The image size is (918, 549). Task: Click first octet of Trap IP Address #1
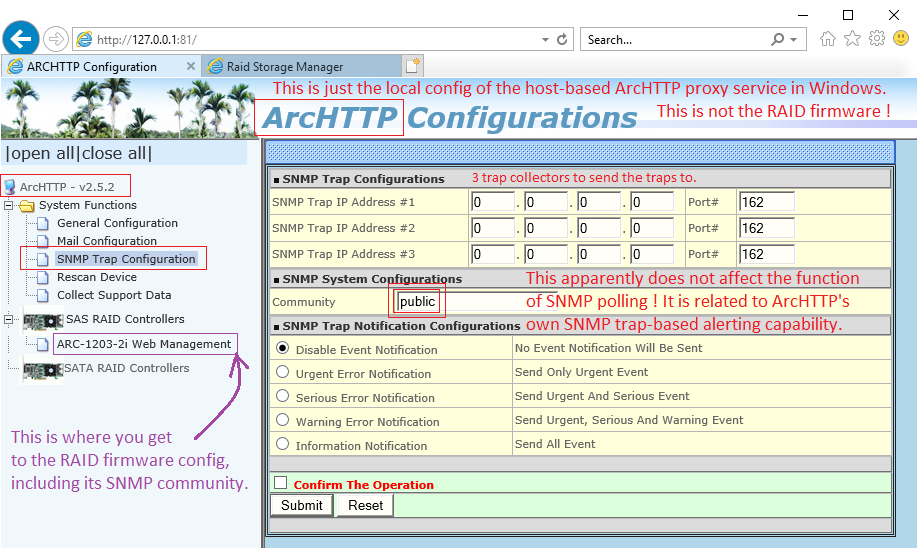coord(492,202)
